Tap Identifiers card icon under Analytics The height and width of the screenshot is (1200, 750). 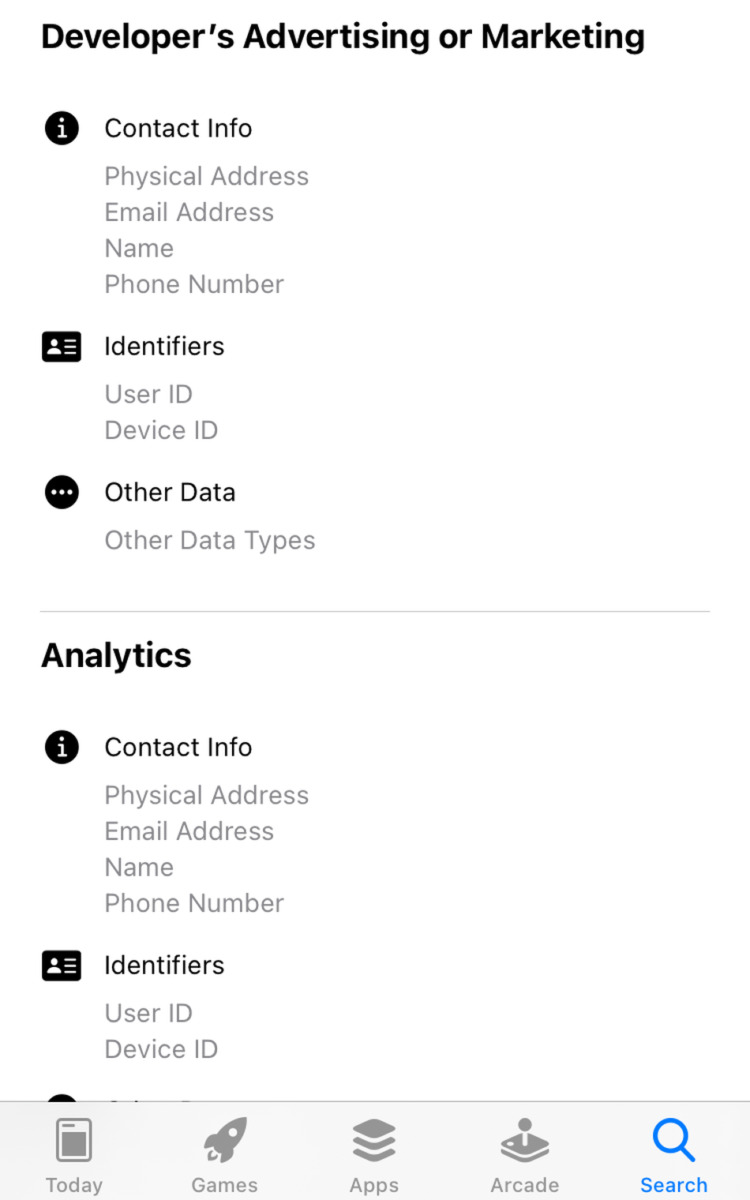[62, 966]
